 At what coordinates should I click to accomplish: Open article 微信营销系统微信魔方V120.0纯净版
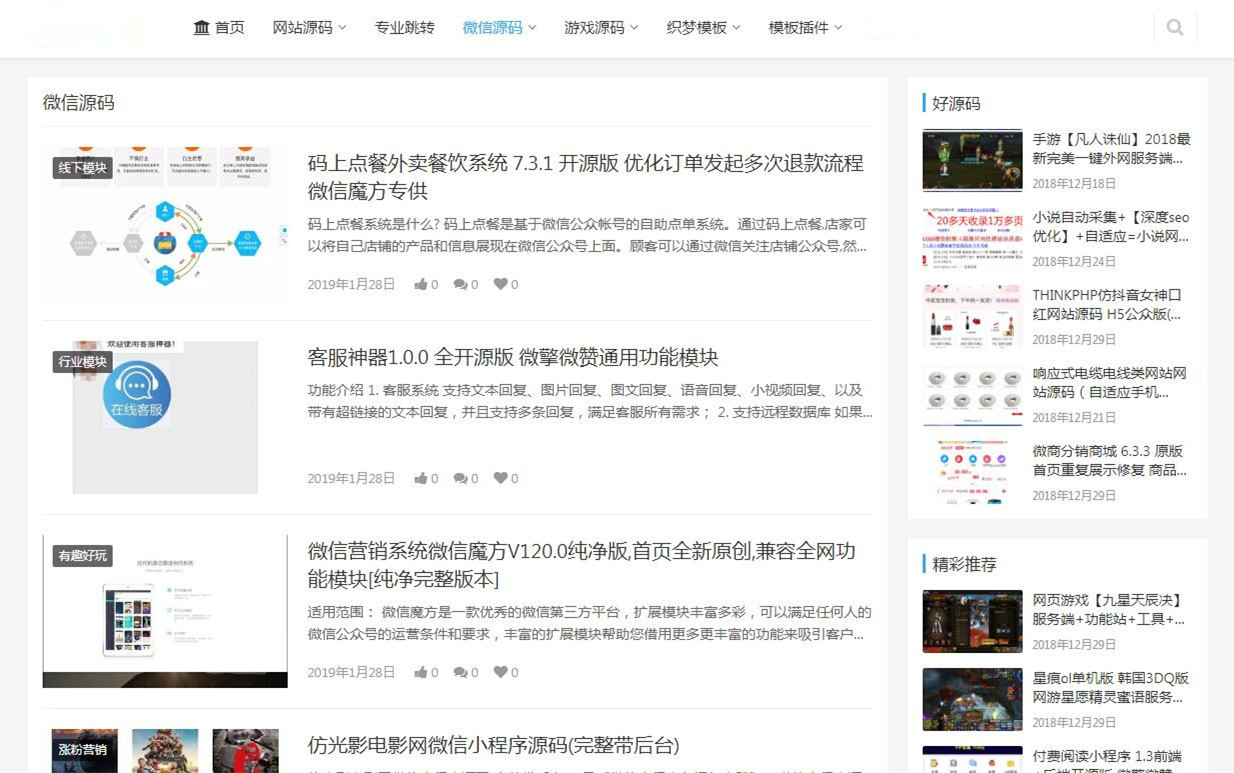click(582, 565)
